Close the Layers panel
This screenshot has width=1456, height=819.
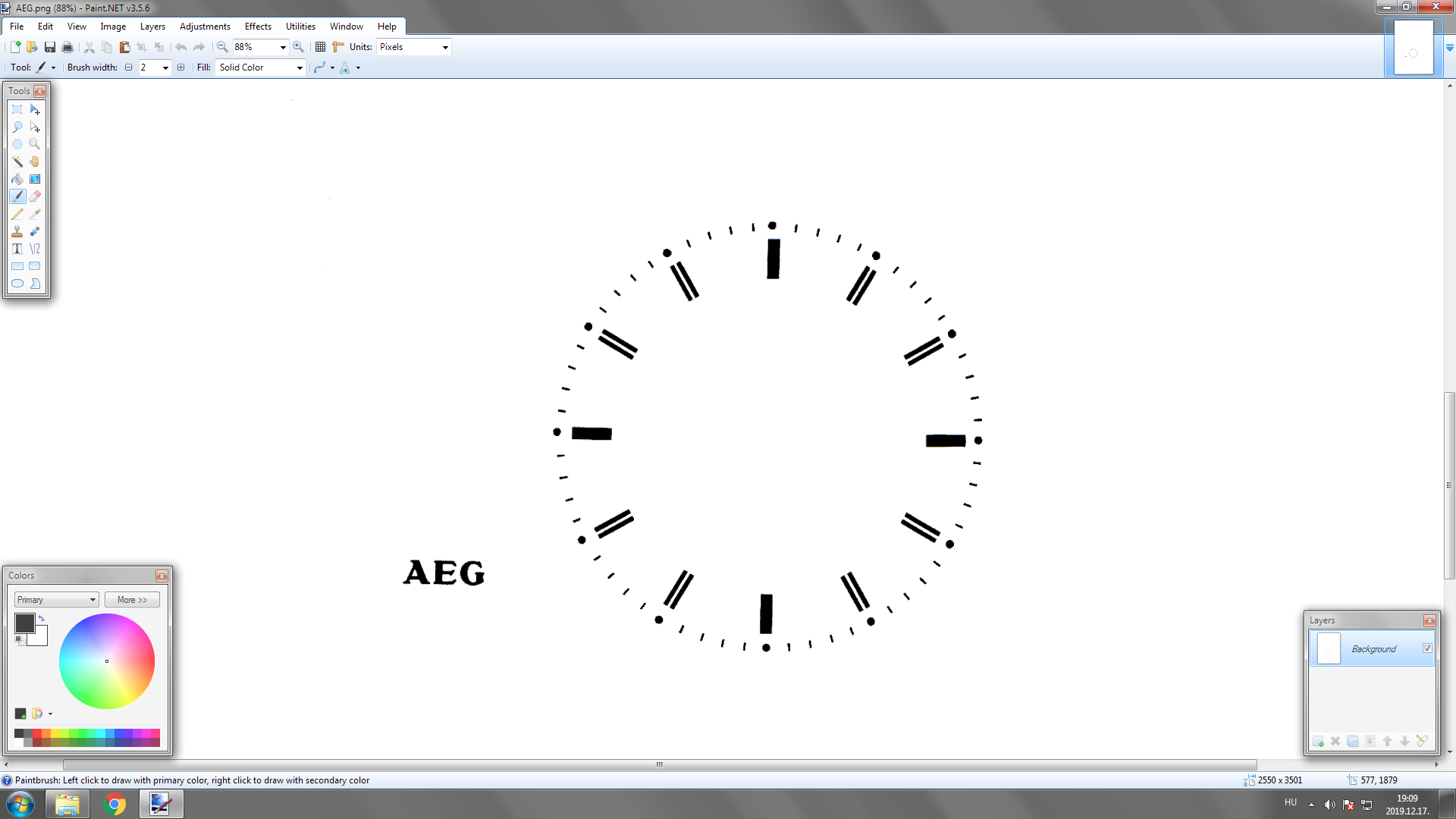click(x=1429, y=620)
